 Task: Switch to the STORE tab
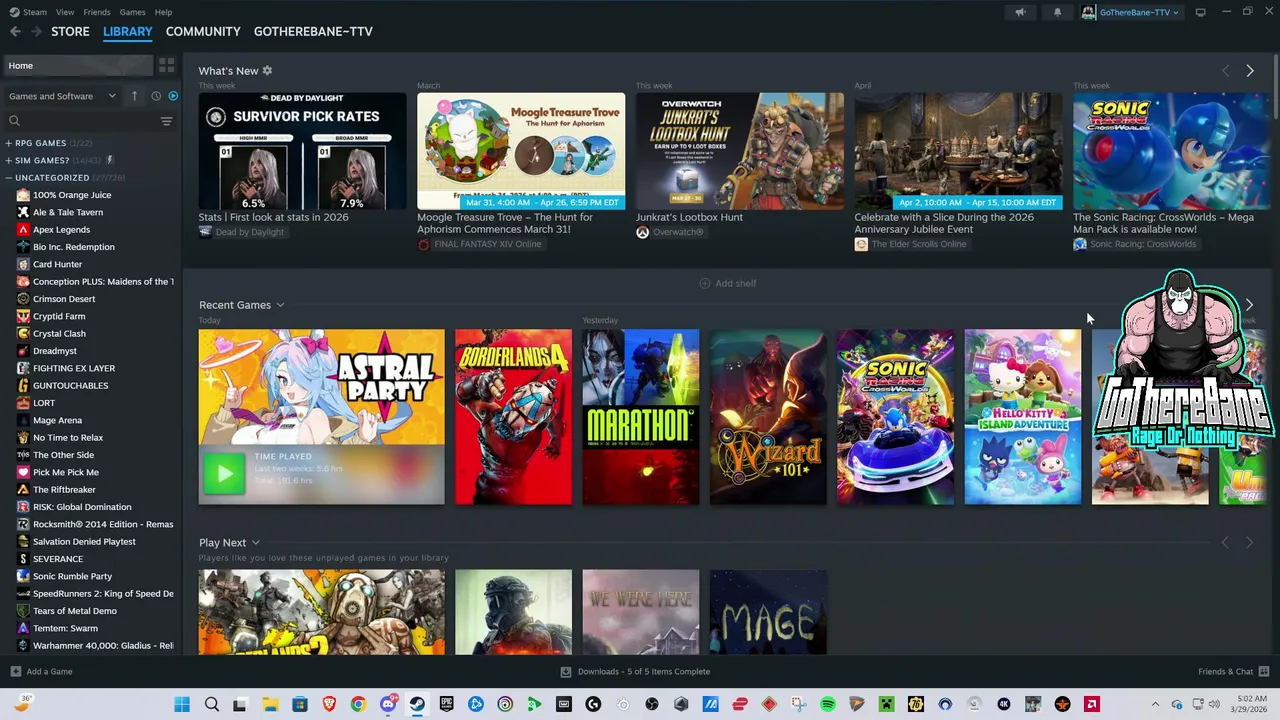click(x=70, y=32)
